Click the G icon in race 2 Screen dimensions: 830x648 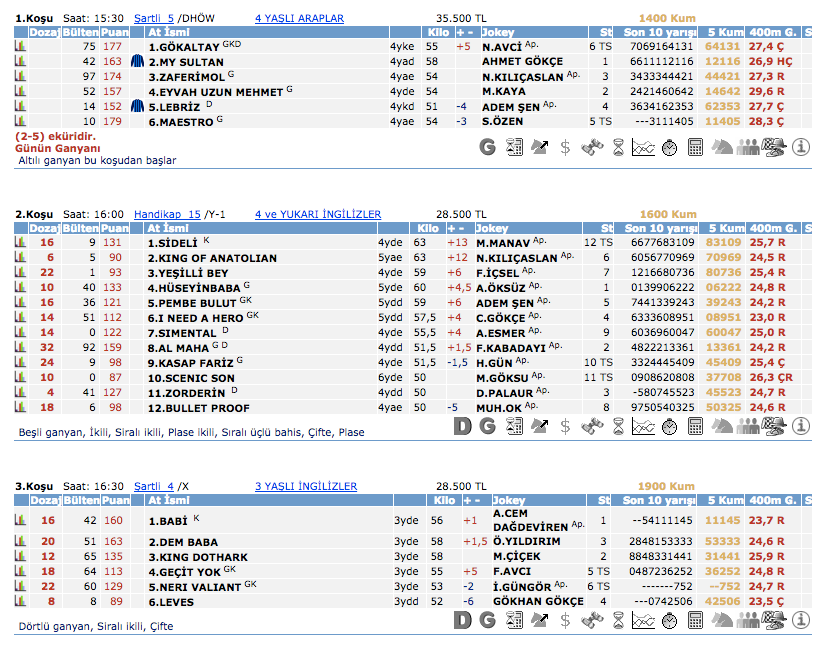click(x=487, y=426)
